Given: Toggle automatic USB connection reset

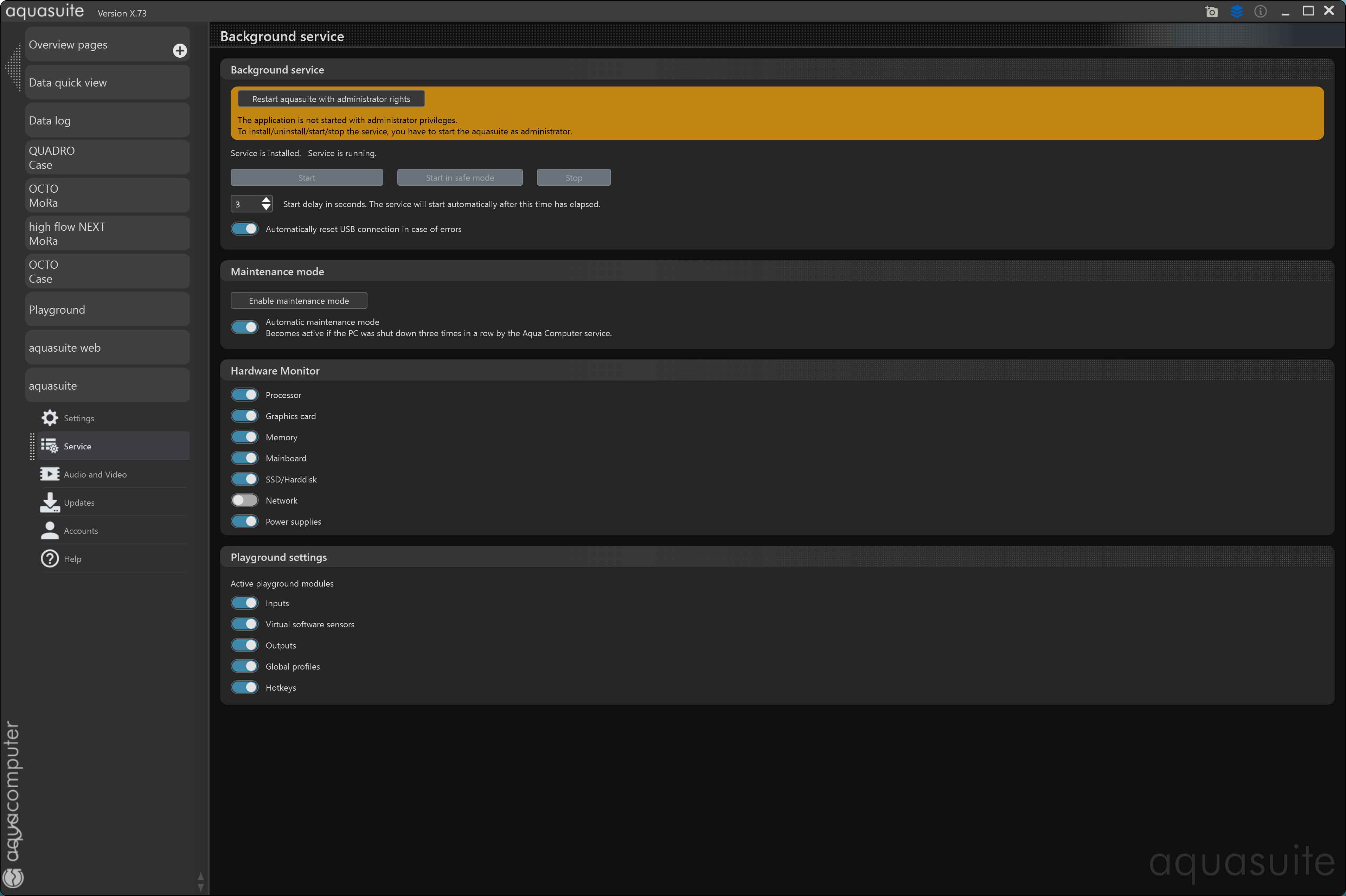Looking at the screenshot, I should click(x=244, y=229).
